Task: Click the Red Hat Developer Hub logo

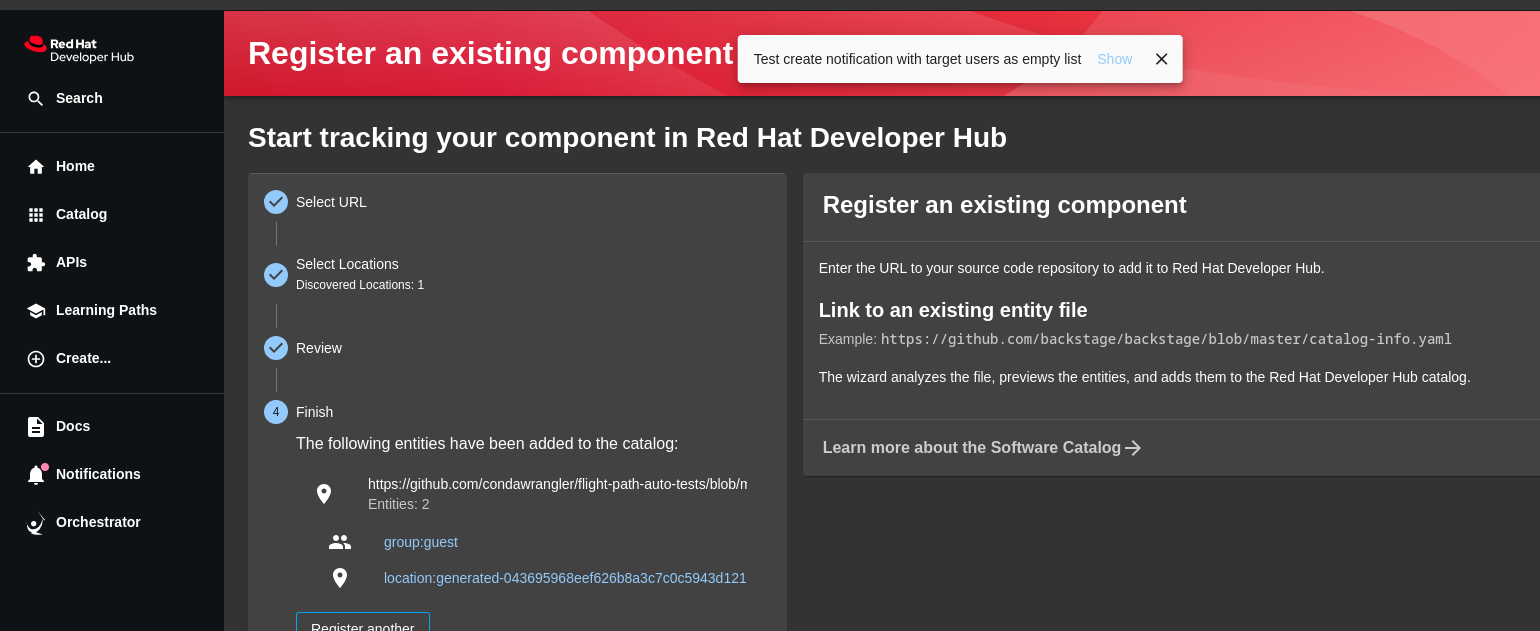Action: (79, 50)
